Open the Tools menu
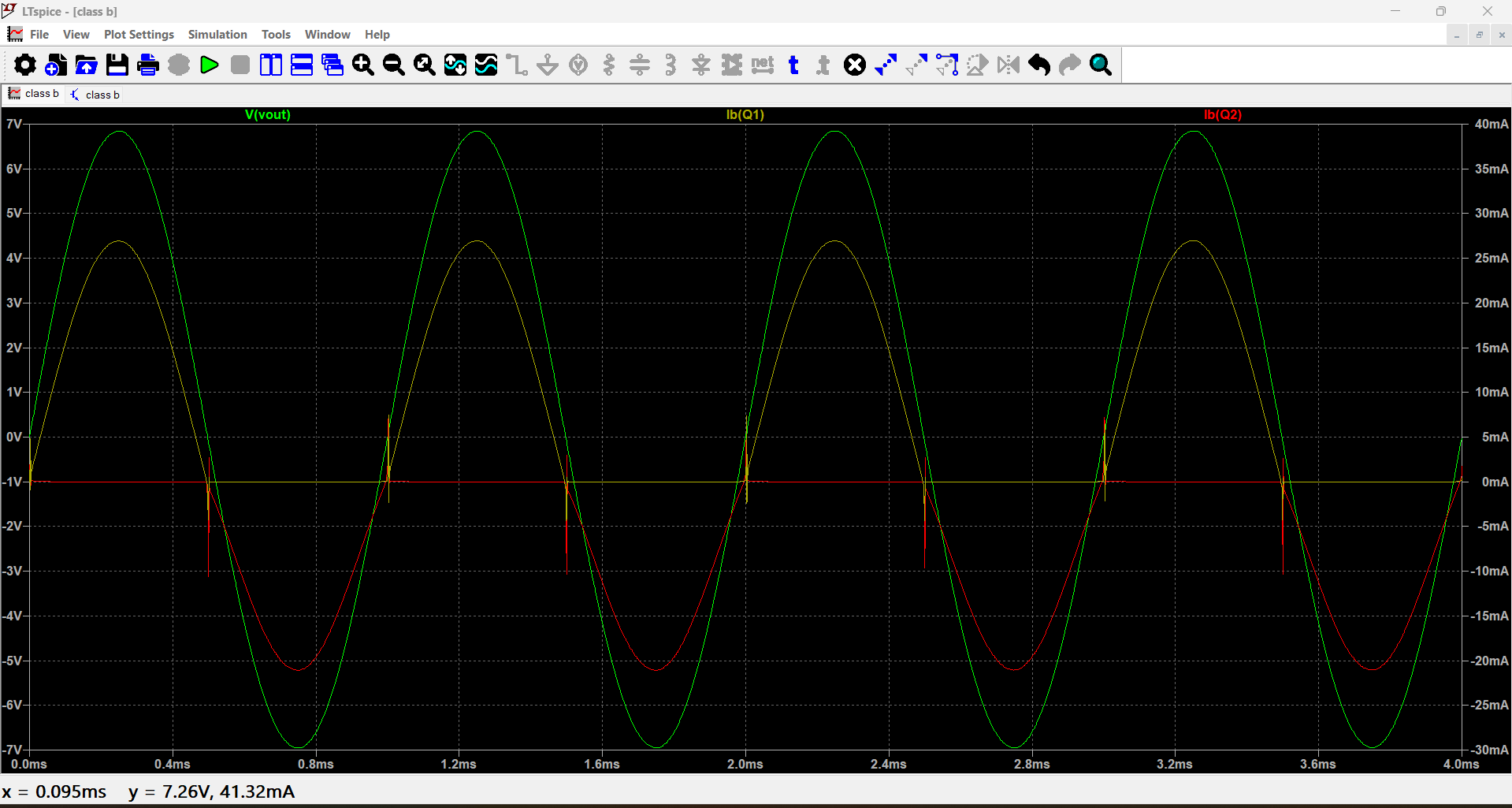The width and height of the screenshot is (1512, 808). (276, 35)
